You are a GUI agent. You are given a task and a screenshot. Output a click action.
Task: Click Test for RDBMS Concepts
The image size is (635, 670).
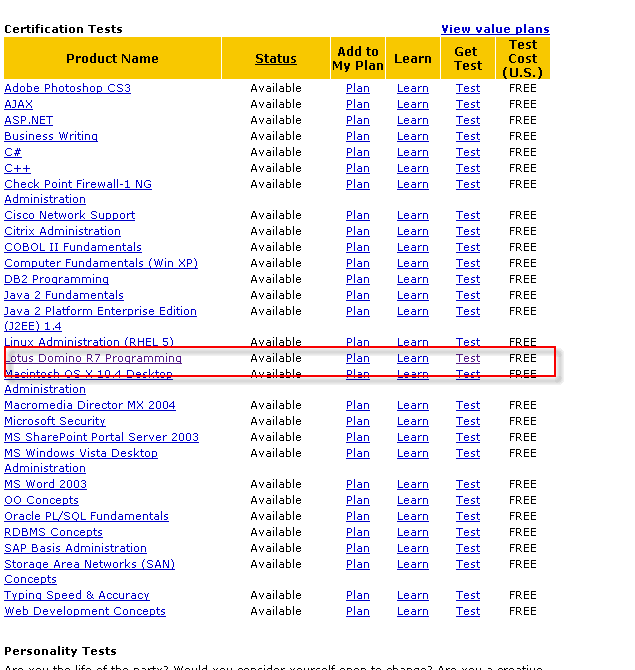tap(468, 532)
